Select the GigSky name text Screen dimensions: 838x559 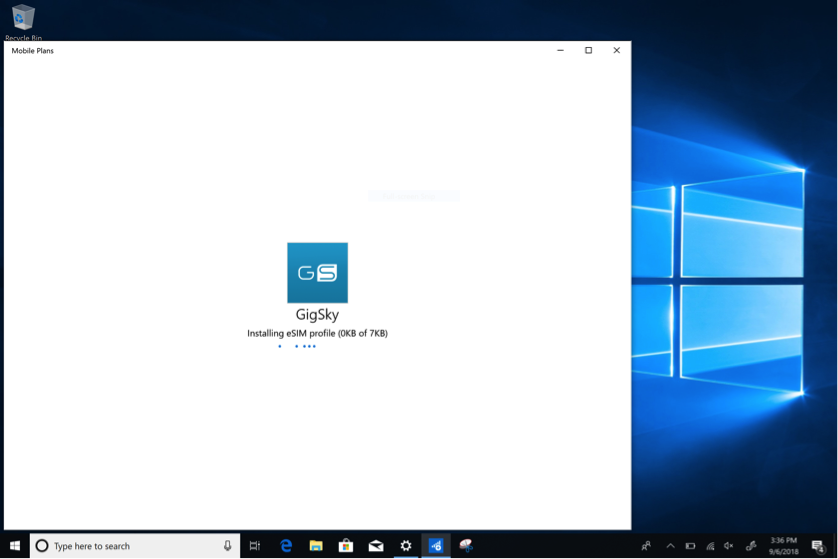tap(317, 314)
